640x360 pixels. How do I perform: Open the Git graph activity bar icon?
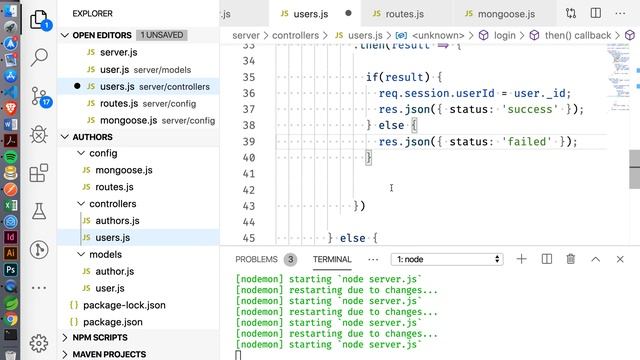(39, 249)
